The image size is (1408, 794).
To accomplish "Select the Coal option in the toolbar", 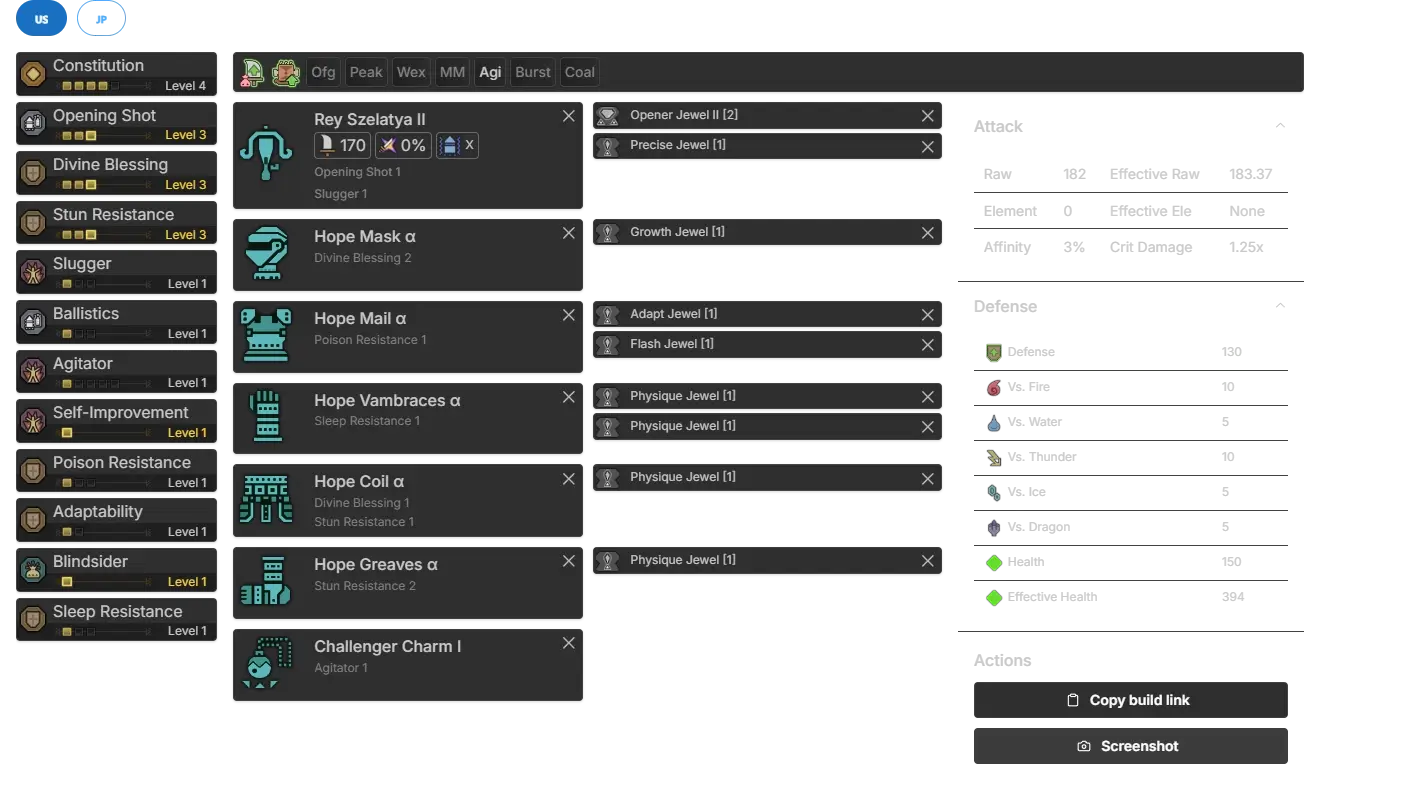I will click(579, 72).
